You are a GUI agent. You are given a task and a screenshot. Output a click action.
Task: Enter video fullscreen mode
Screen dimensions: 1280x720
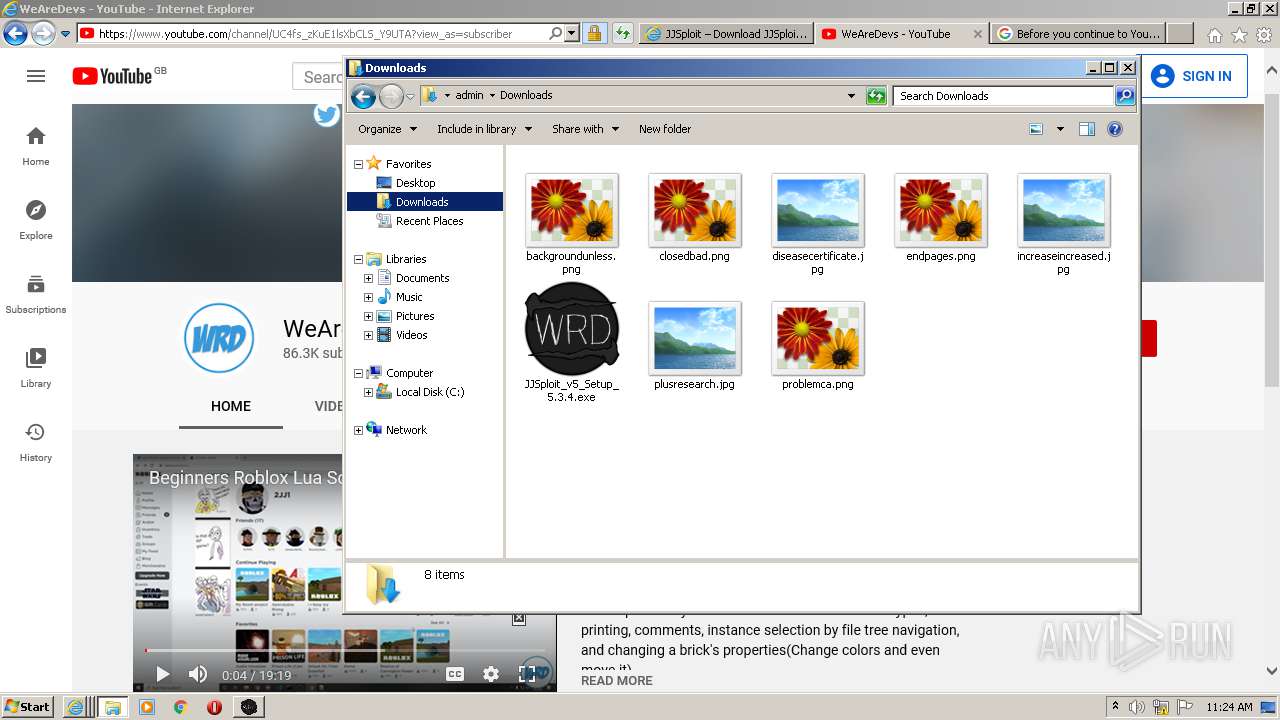coord(527,674)
